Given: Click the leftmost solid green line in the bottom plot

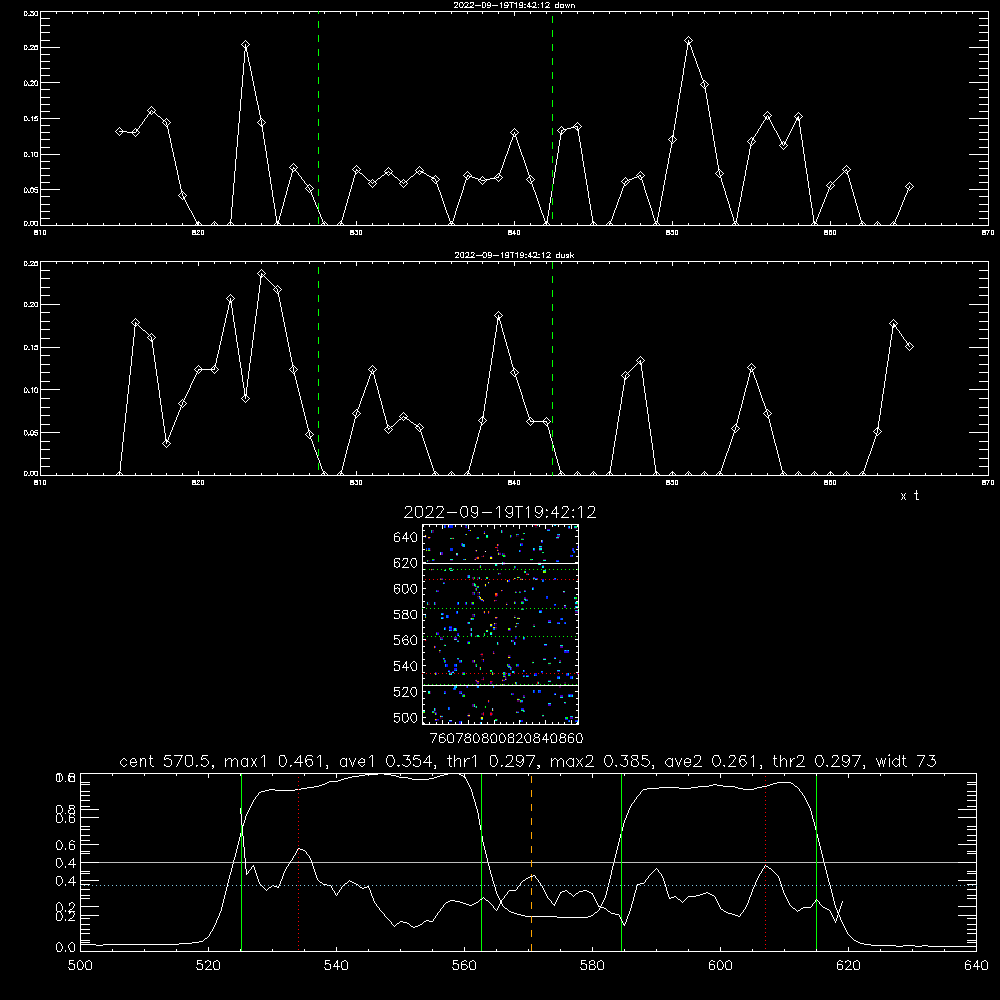Looking at the screenshot, I should tap(241, 861).
